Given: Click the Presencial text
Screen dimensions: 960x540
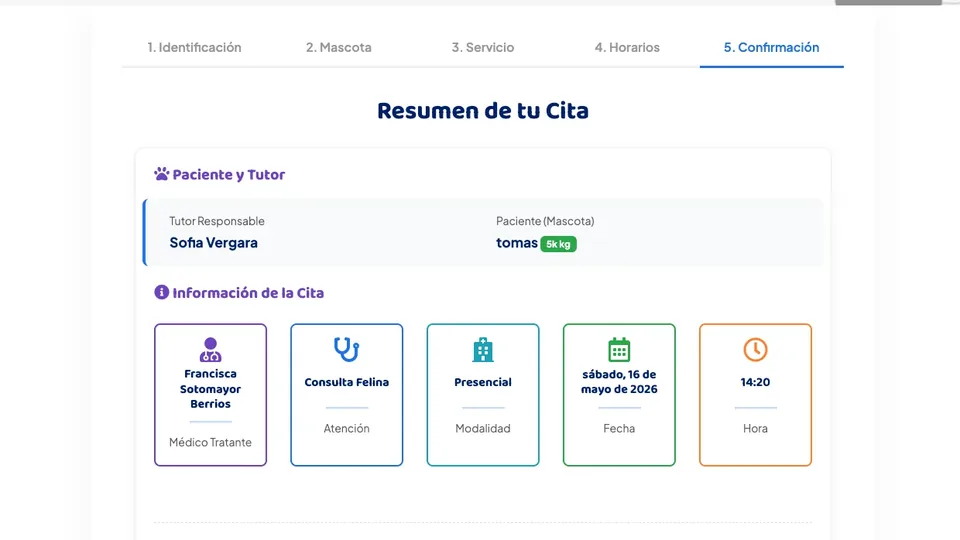Looking at the screenshot, I should (483, 382).
